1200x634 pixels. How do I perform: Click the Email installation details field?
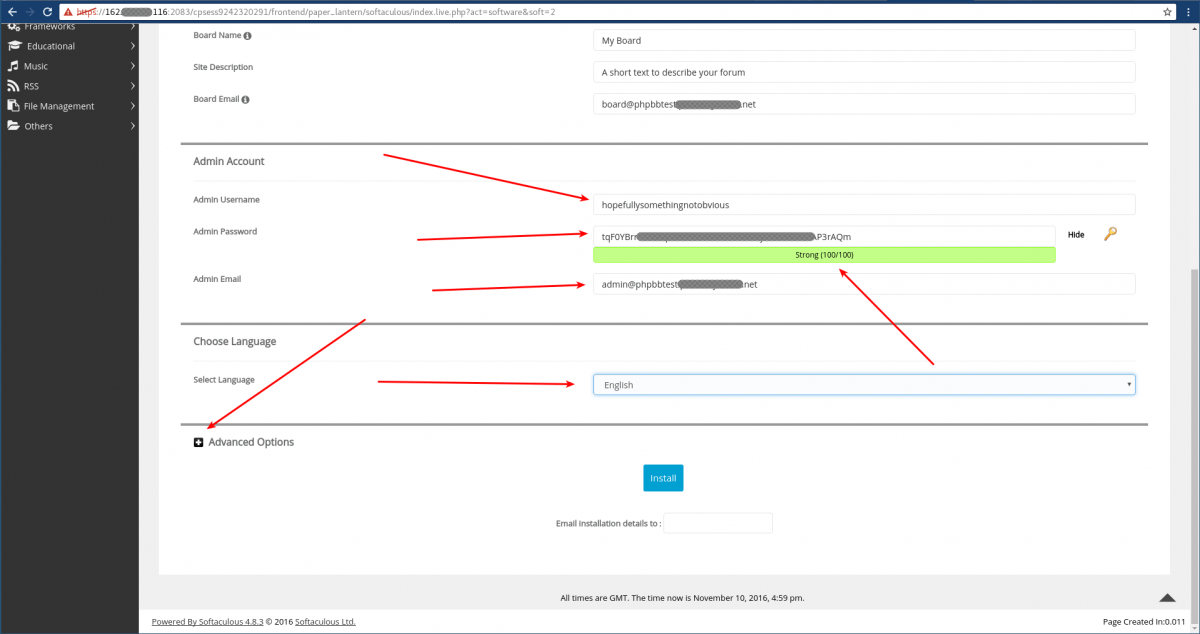point(718,523)
